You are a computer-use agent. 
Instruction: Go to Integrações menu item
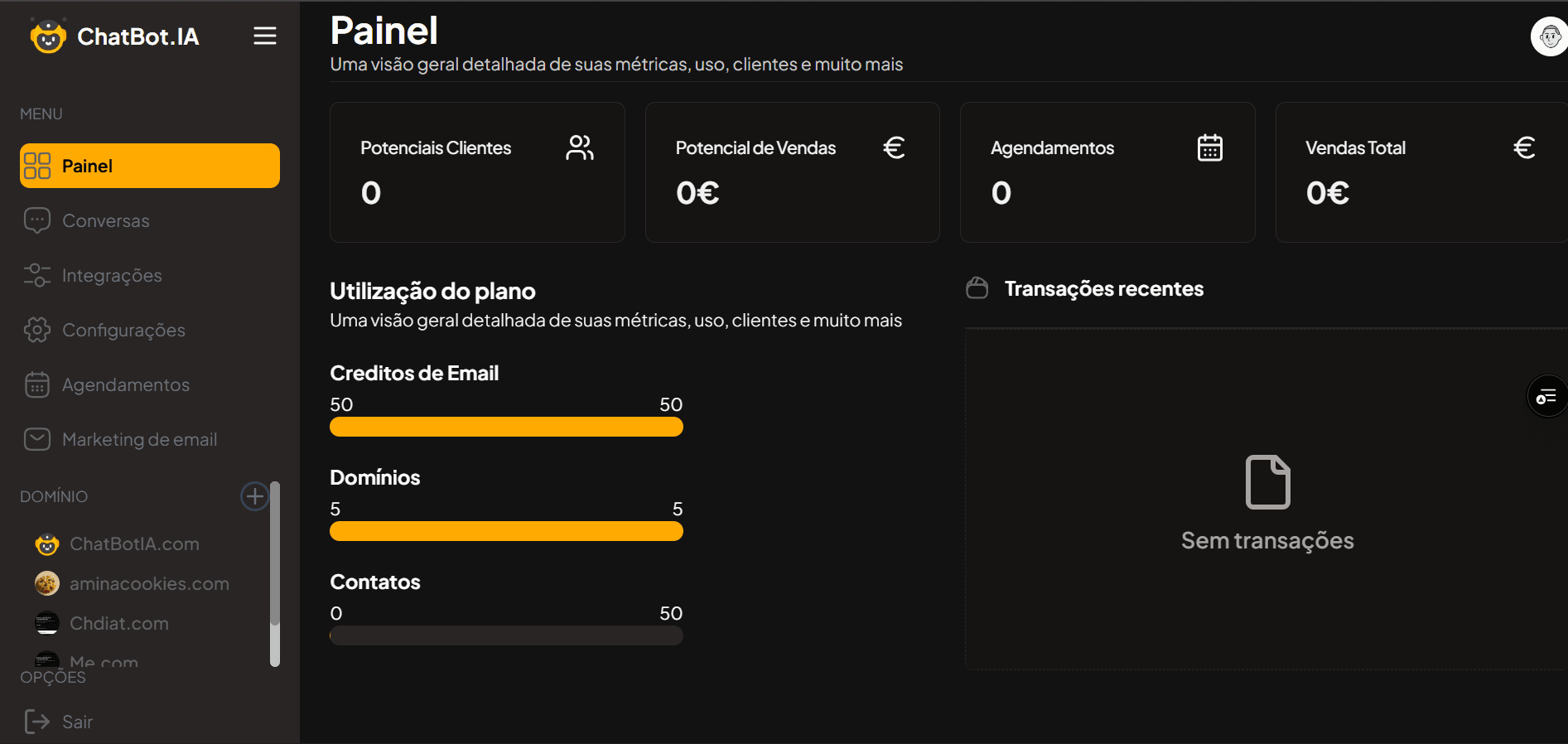[x=150, y=275]
